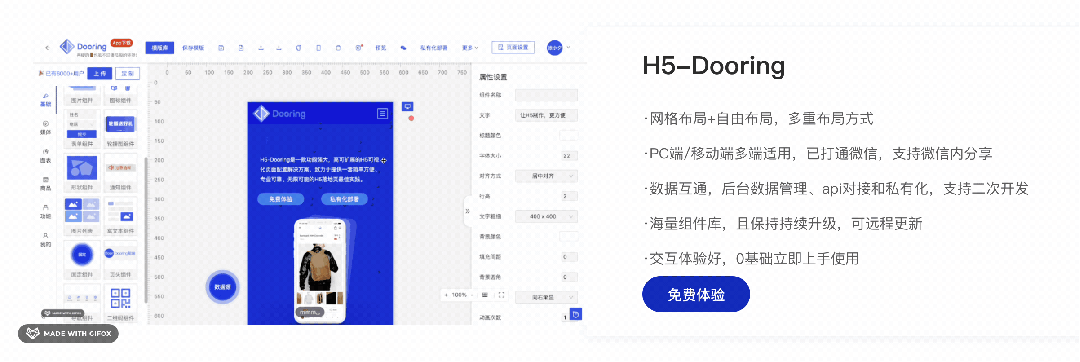Click the blue icon at the properties panel corner
Viewport: 1080px width, 362px height.
click(577, 315)
